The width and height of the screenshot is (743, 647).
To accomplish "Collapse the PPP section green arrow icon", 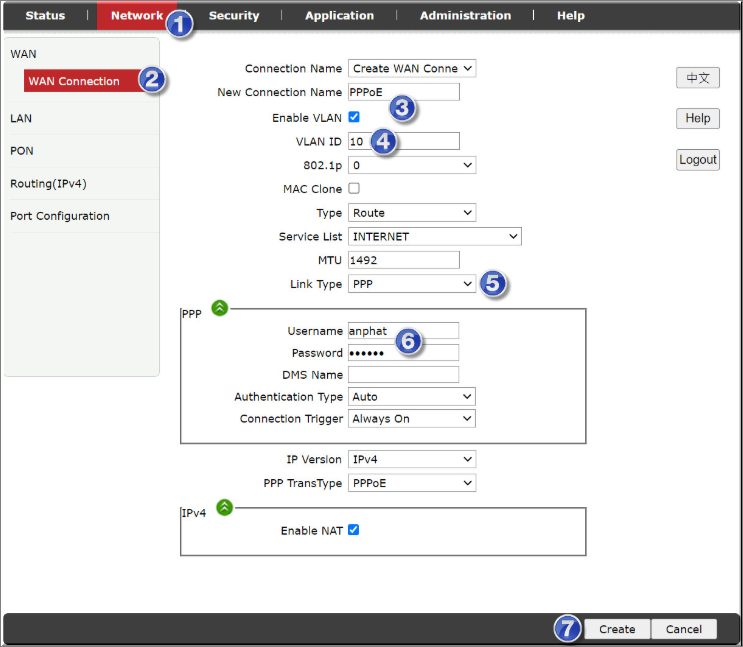I will (220, 308).
